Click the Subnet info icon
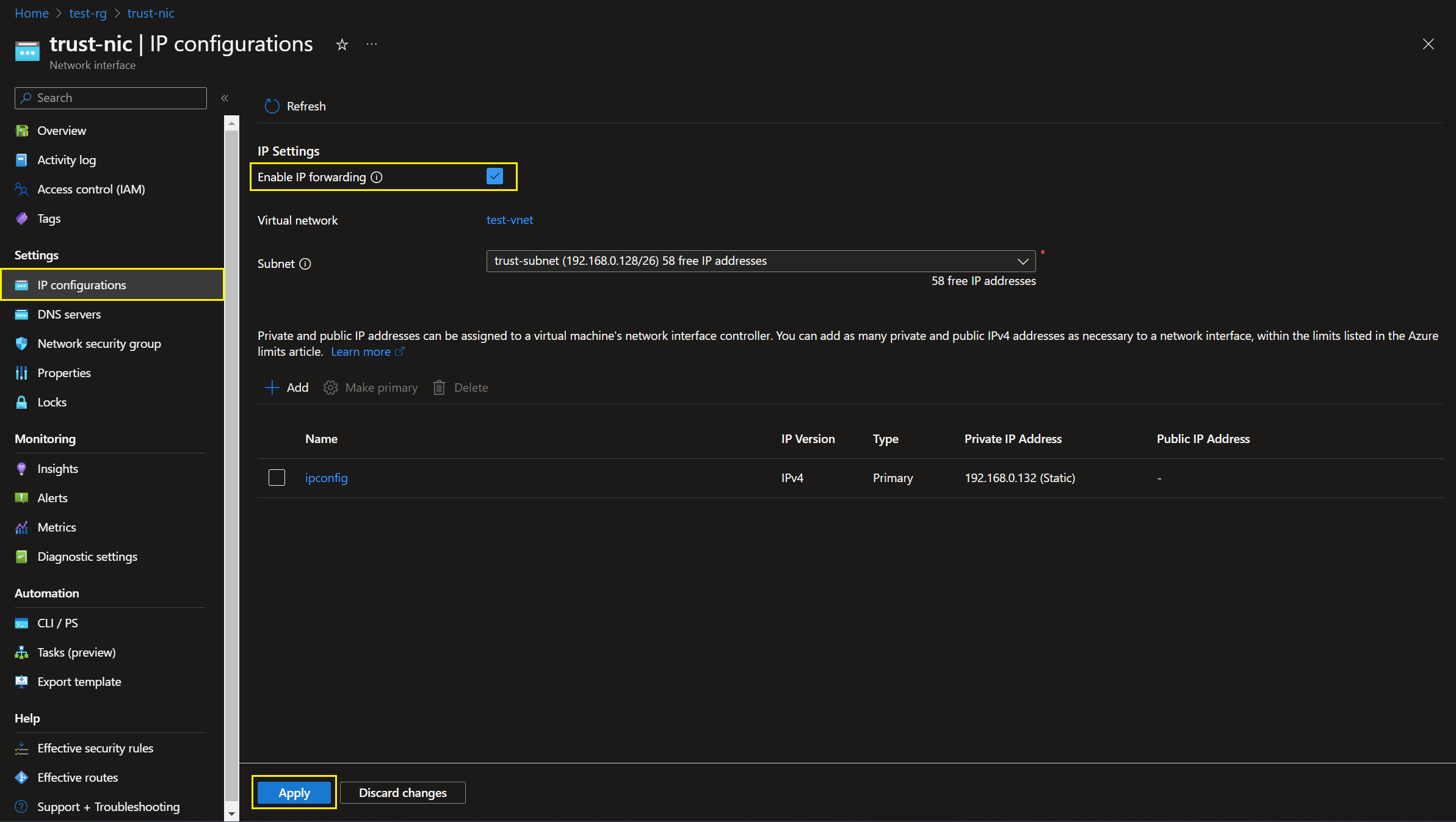 point(305,264)
